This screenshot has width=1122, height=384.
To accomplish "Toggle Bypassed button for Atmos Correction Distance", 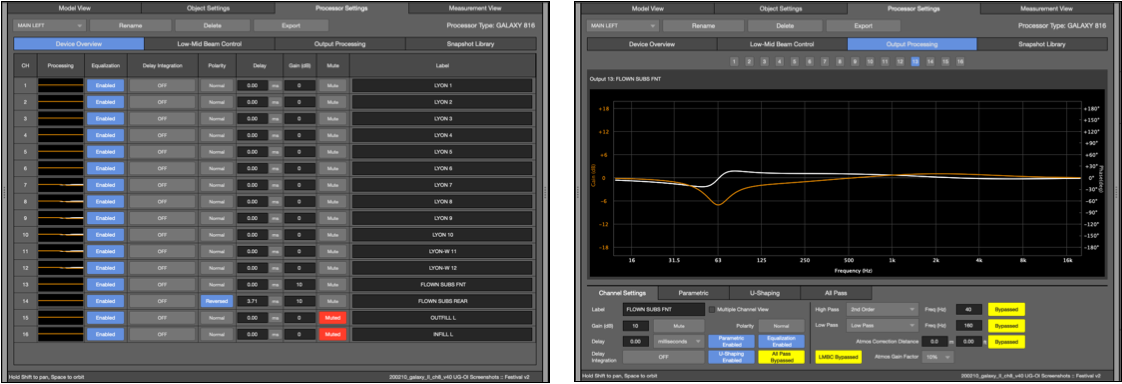I will click(x=1006, y=342).
